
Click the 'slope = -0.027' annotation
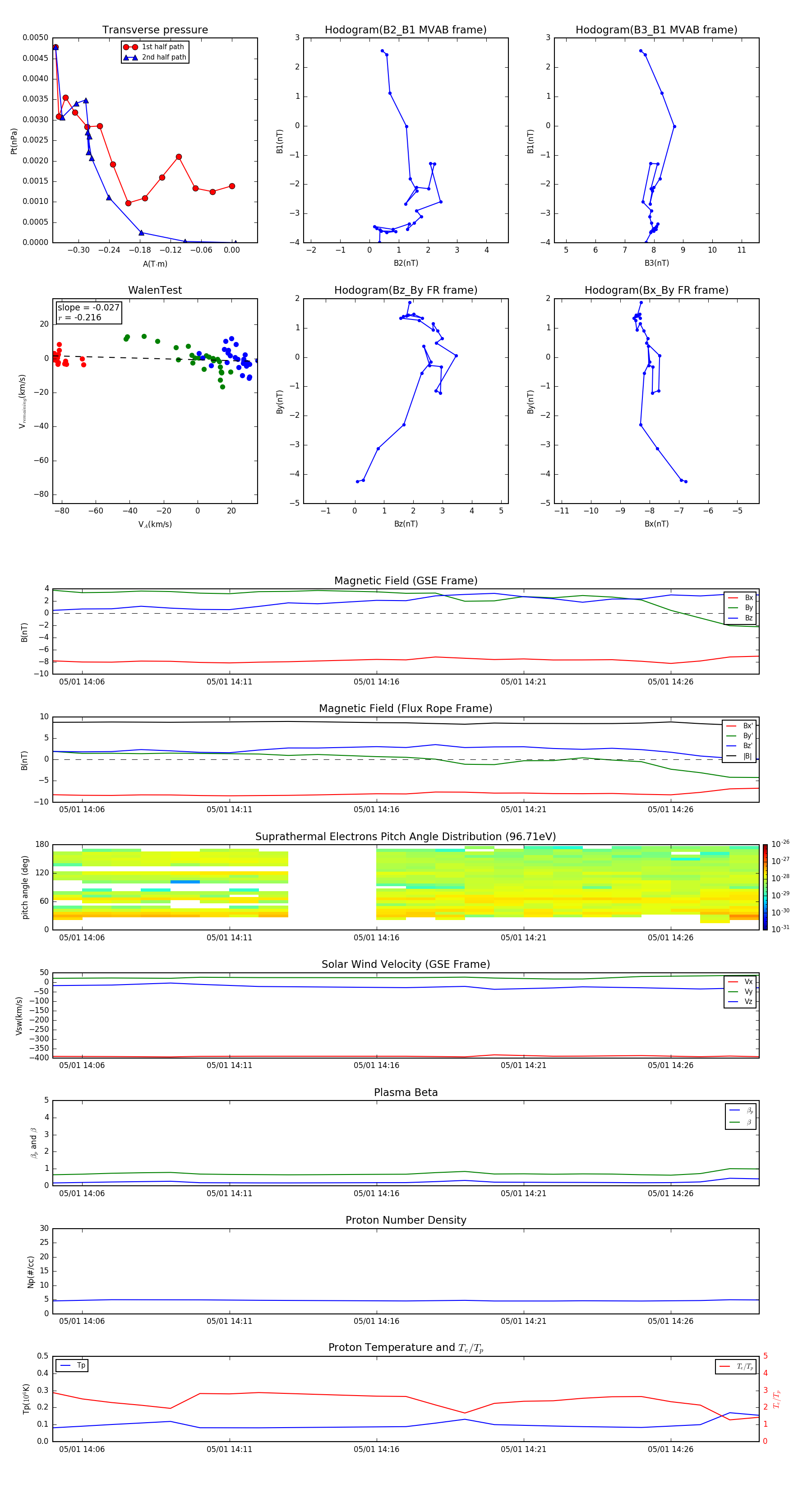88,308
